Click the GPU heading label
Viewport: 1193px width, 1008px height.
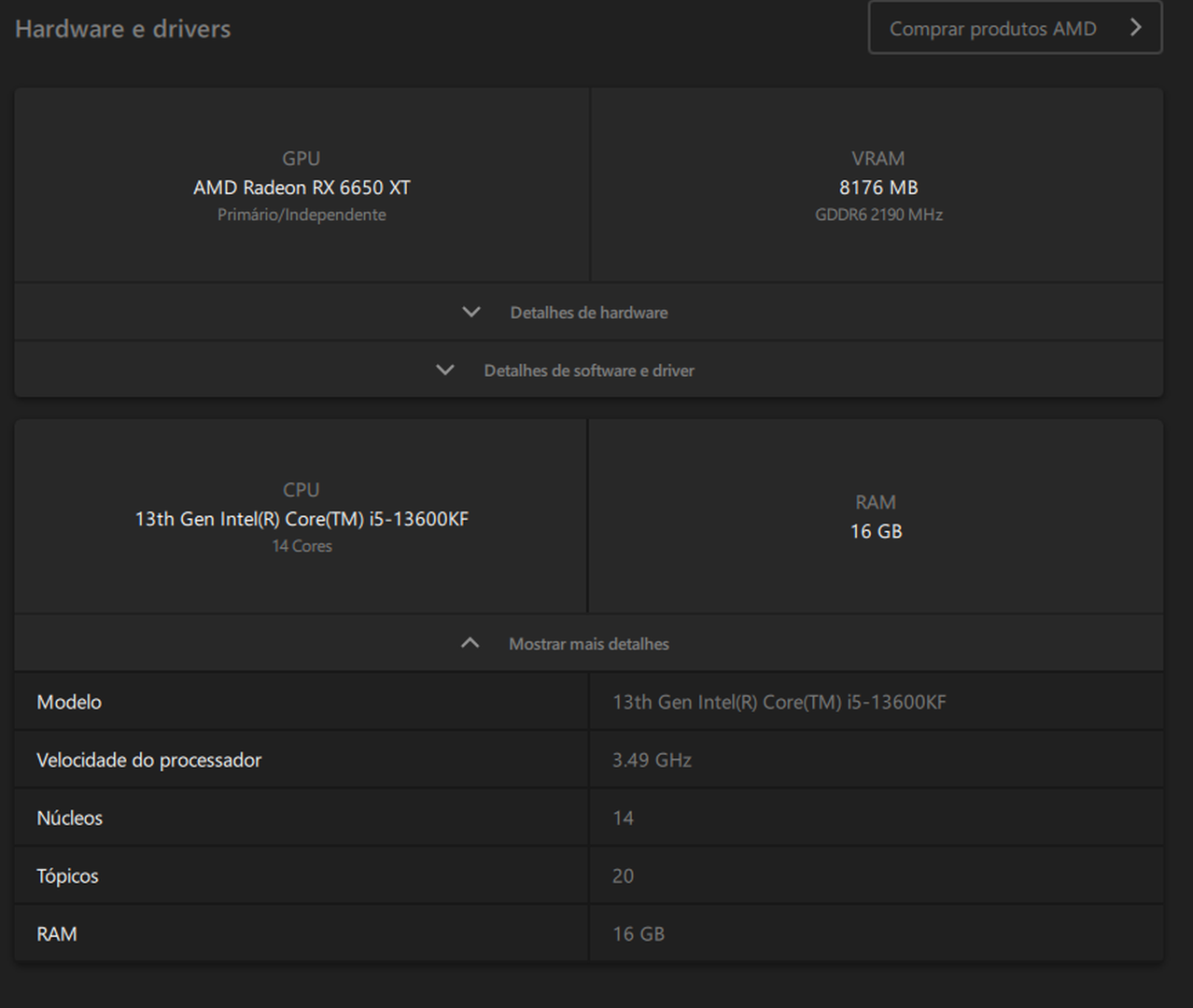coord(302,159)
